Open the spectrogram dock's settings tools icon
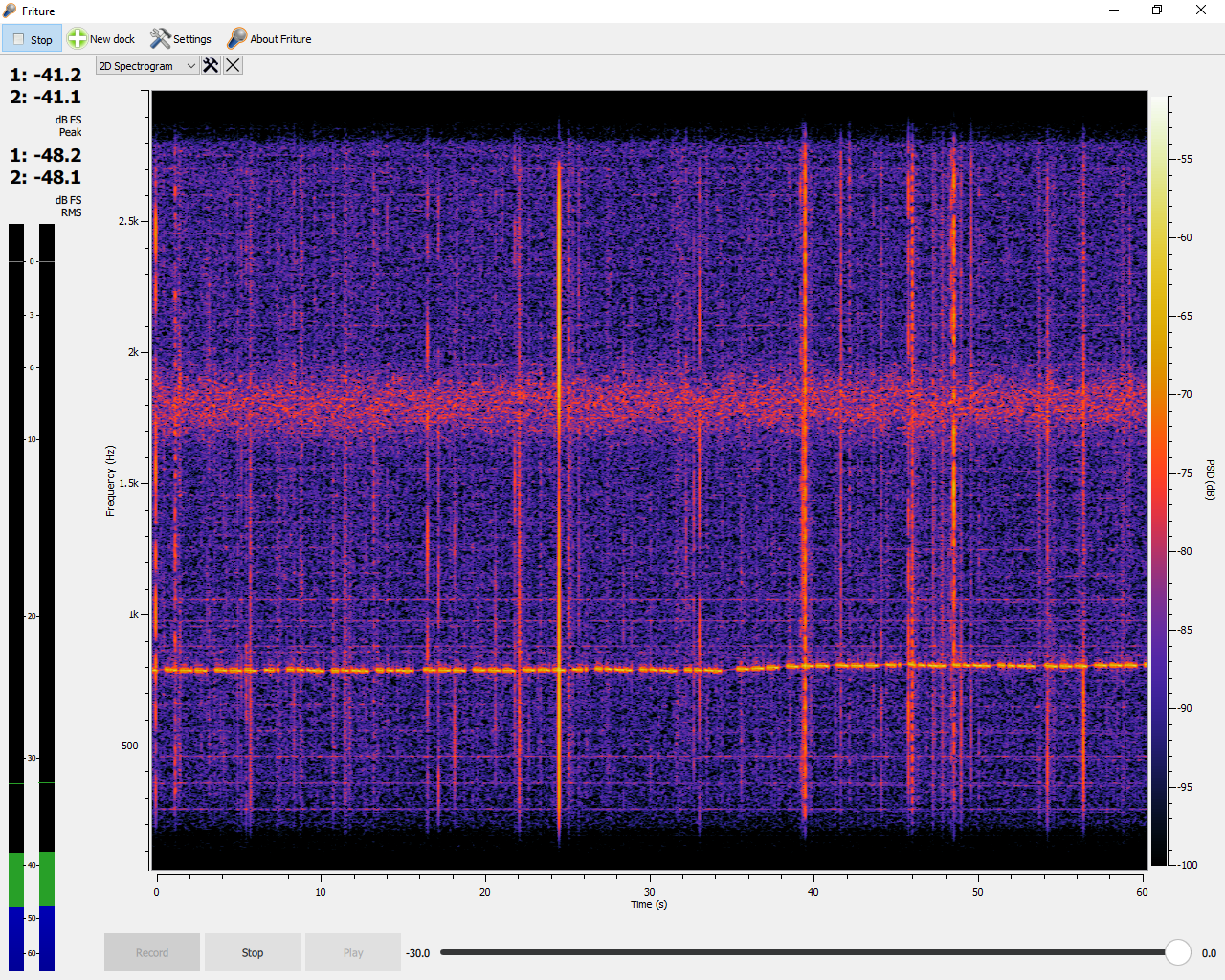Screen dimensions: 1225x980 pyautogui.click(x=211, y=65)
